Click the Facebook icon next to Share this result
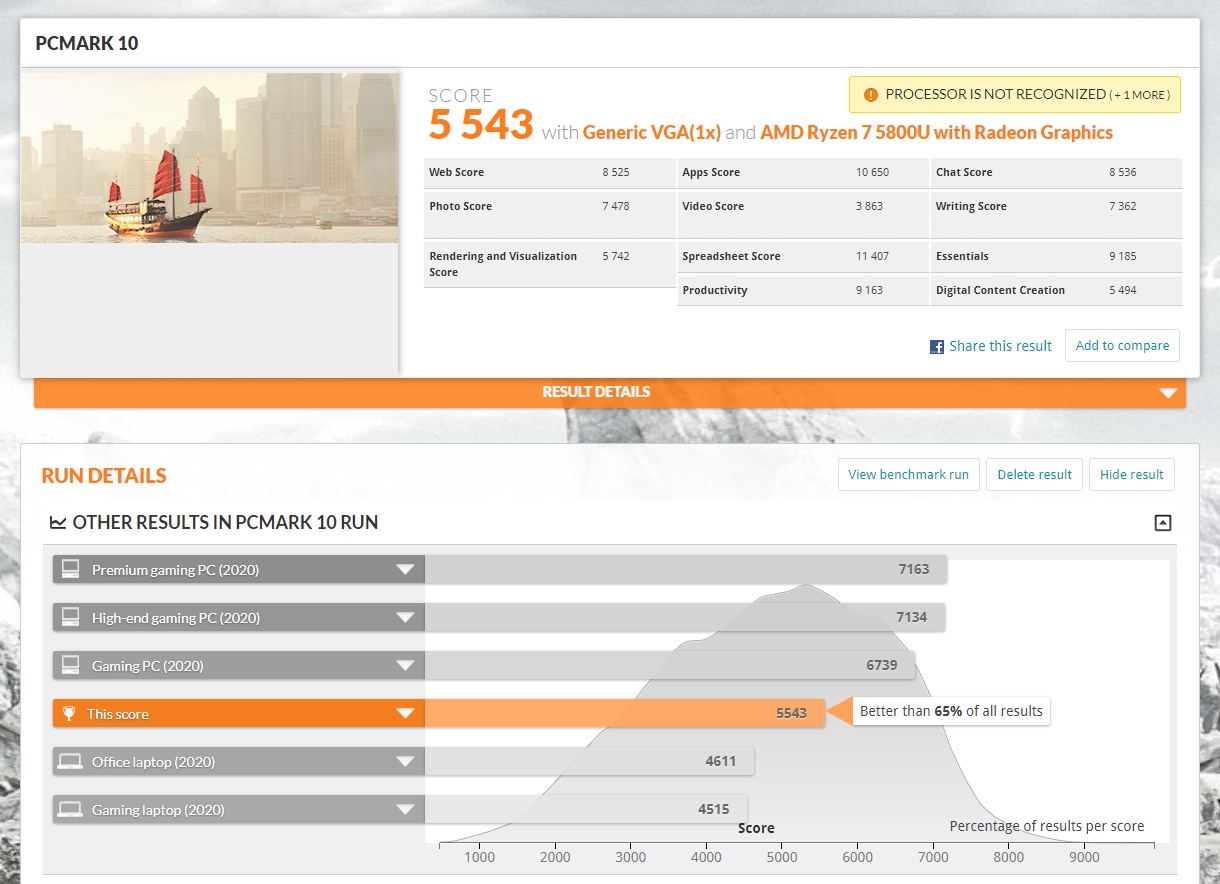Image resolution: width=1220 pixels, height=884 pixels. [x=937, y=347]
